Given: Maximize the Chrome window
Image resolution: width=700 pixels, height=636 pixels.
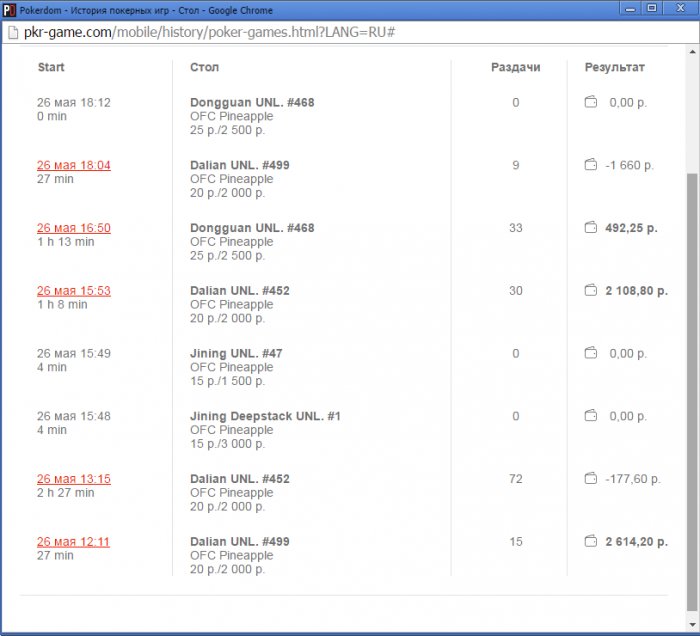Looking at the screenshot, I should point(652,8).
